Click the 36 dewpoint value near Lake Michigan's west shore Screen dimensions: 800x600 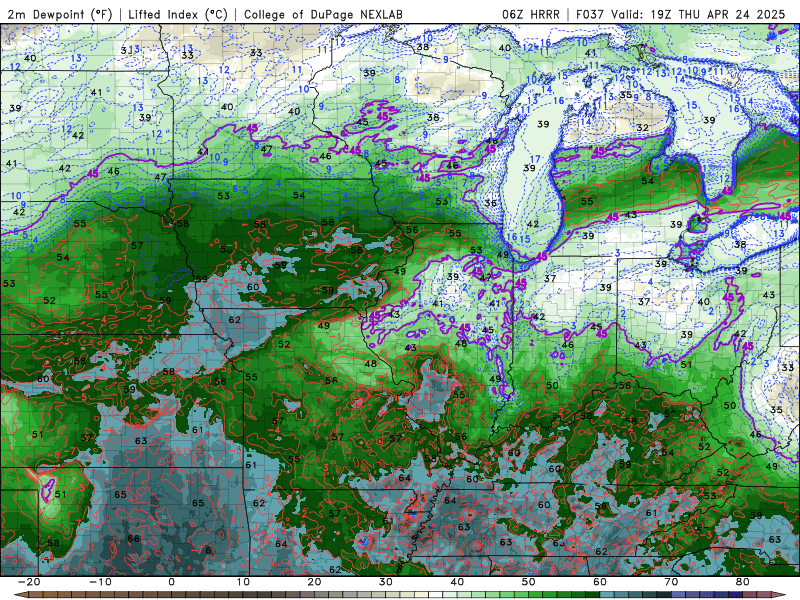(x=490, y=203)
